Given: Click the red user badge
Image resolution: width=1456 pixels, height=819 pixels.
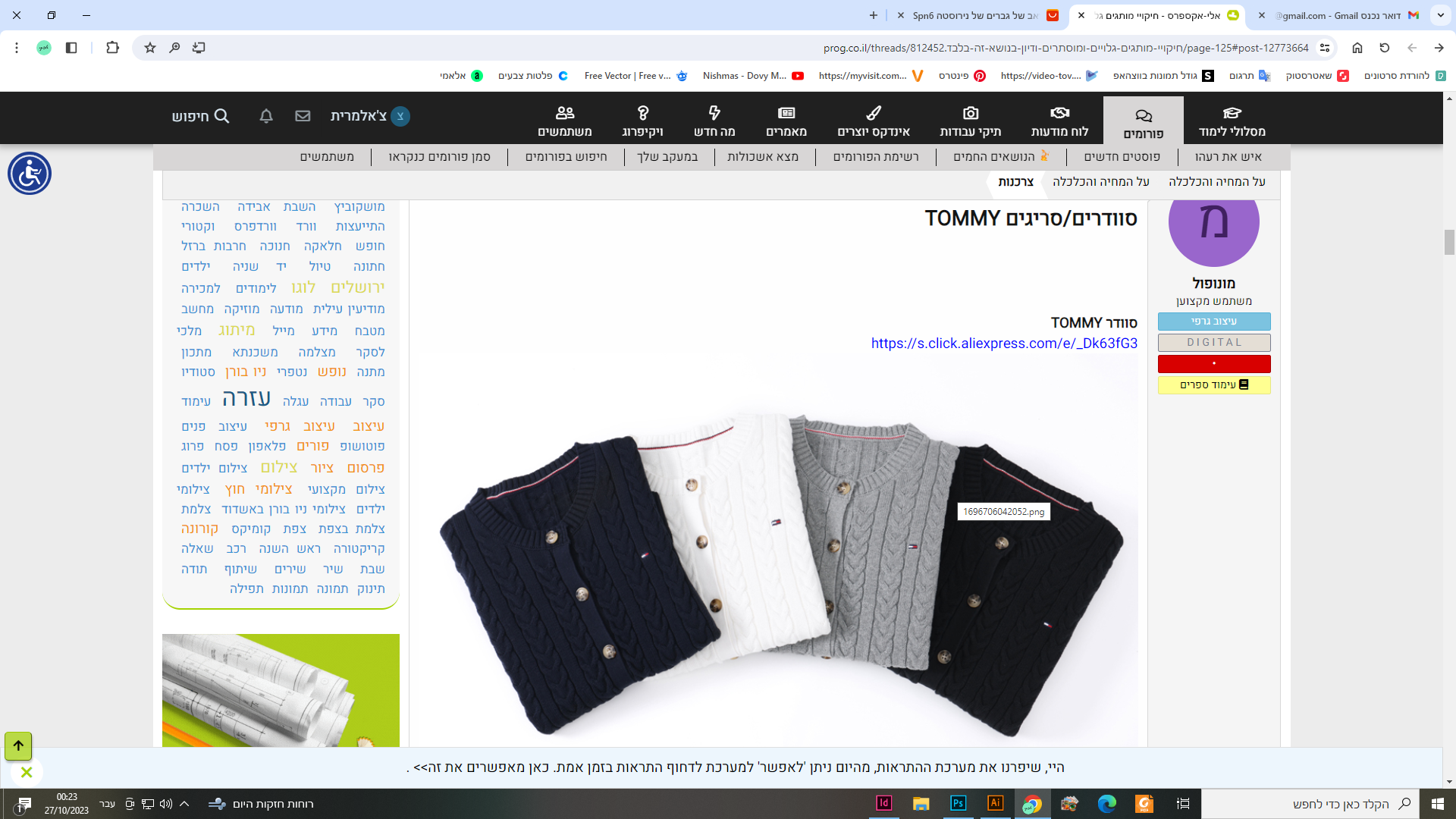Looking at the screenshot, I should point(1213,364).
